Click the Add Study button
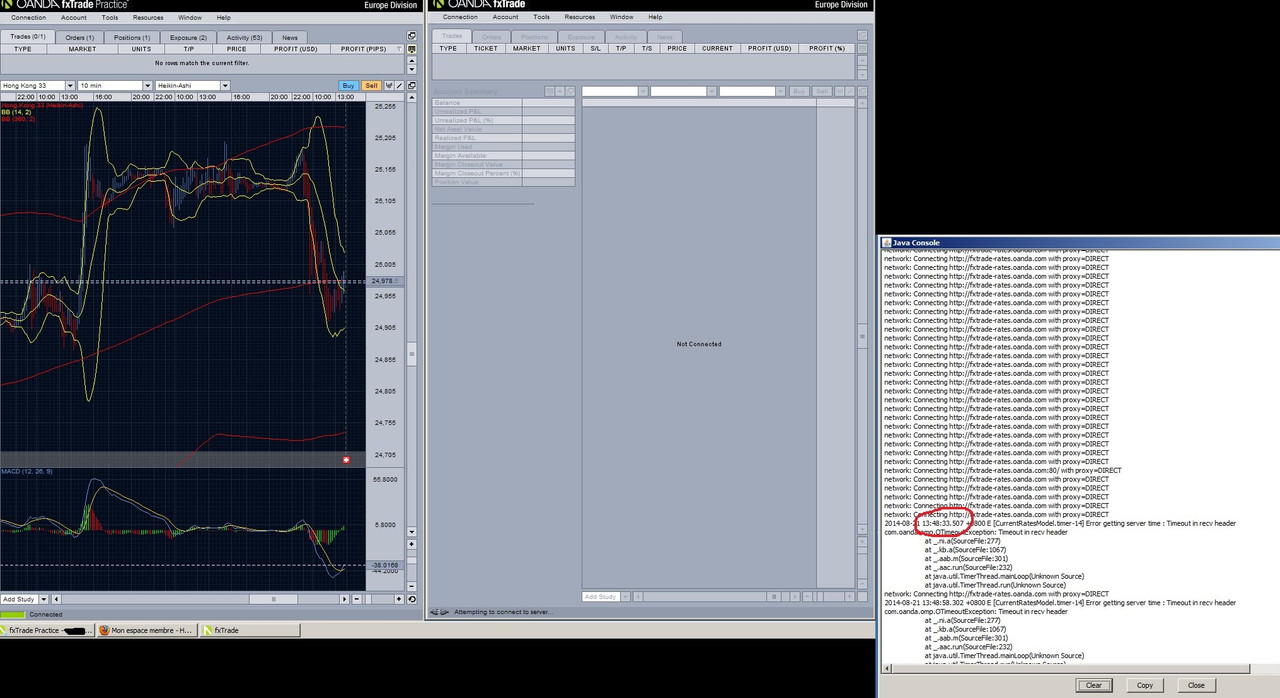 (x=19, y=599)
